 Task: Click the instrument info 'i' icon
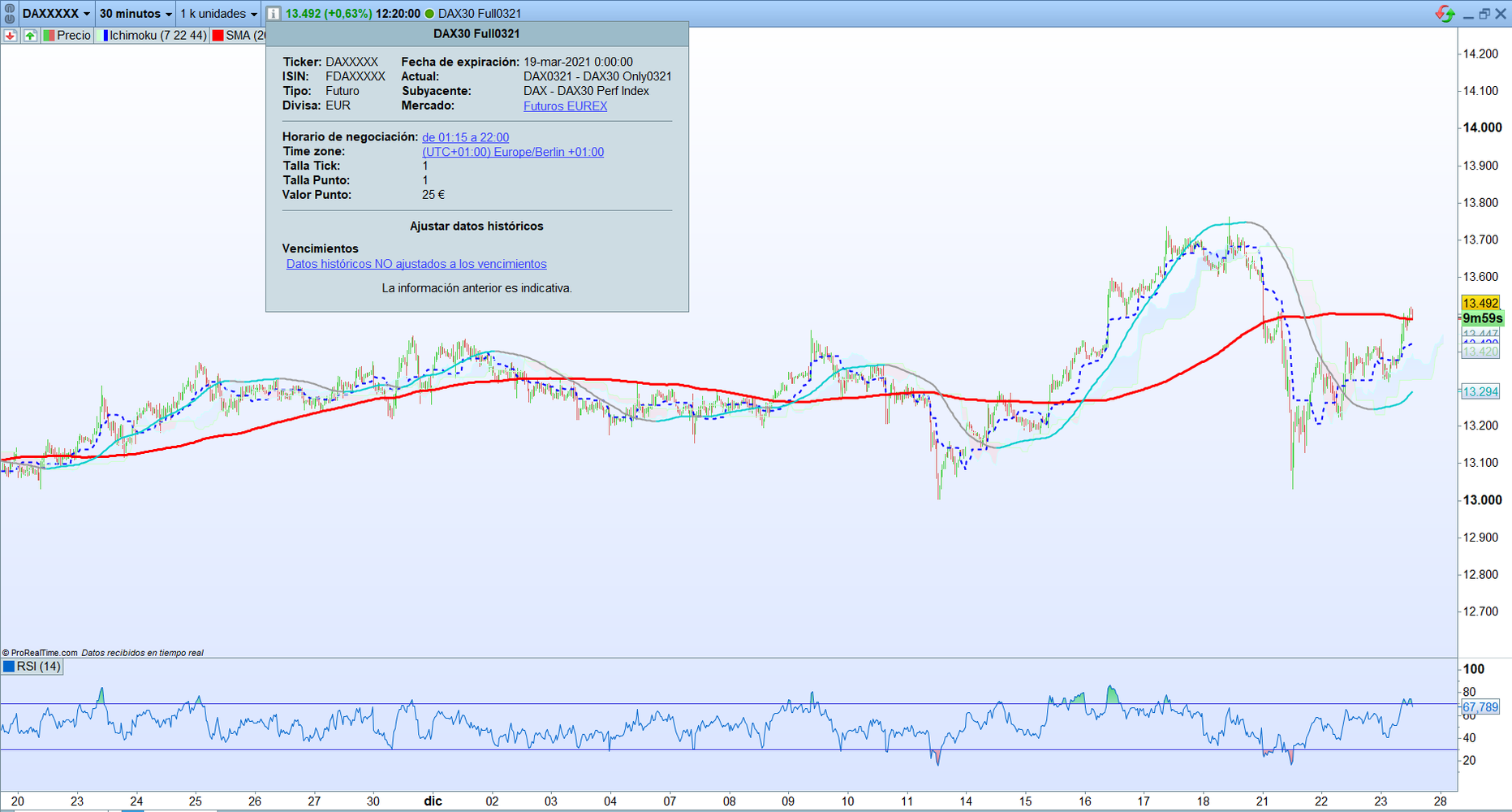click(x=274, y=14)
